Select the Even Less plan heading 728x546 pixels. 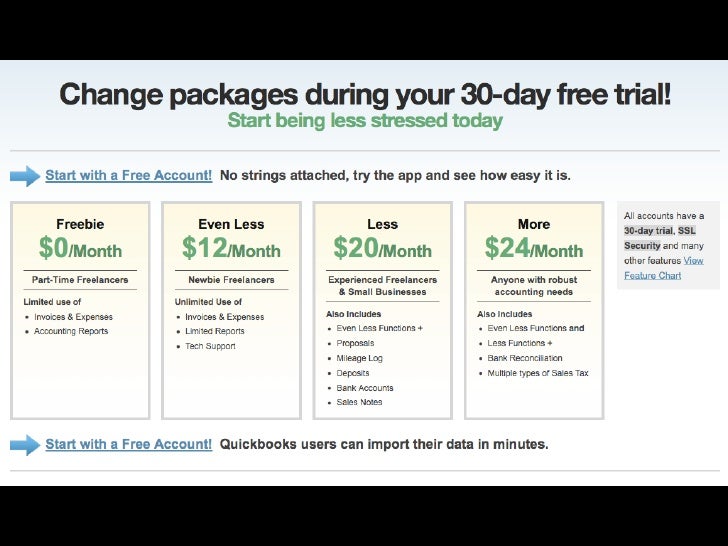(231, 224)
